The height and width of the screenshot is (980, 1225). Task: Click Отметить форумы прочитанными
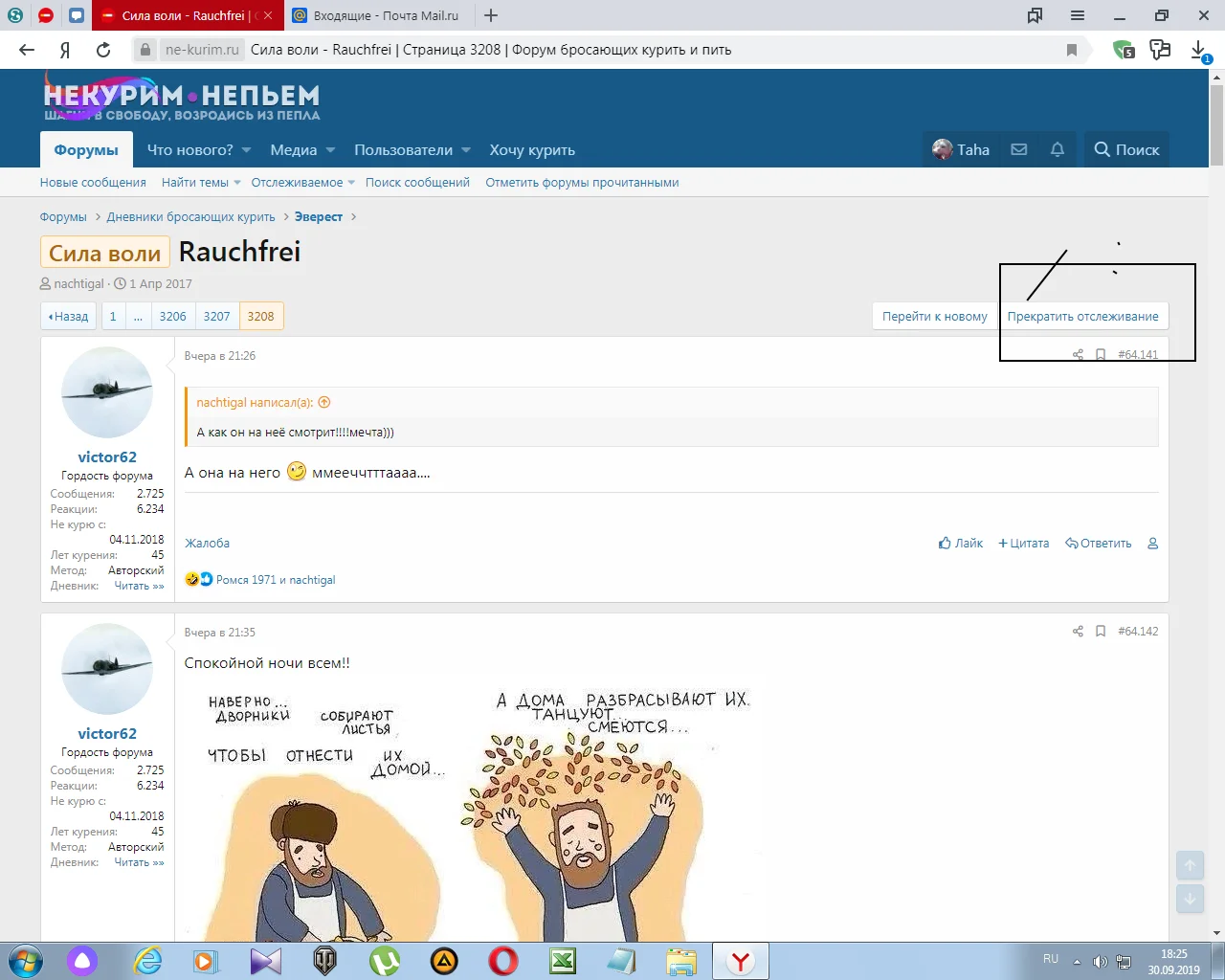(x=582, y=183)
